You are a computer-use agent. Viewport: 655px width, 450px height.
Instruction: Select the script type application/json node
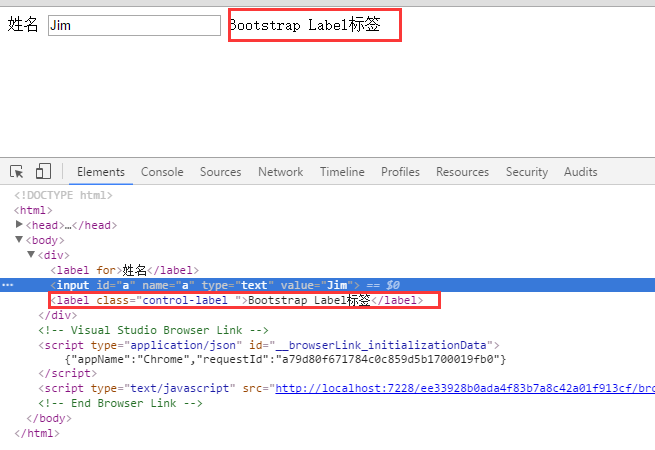point(269,345)
